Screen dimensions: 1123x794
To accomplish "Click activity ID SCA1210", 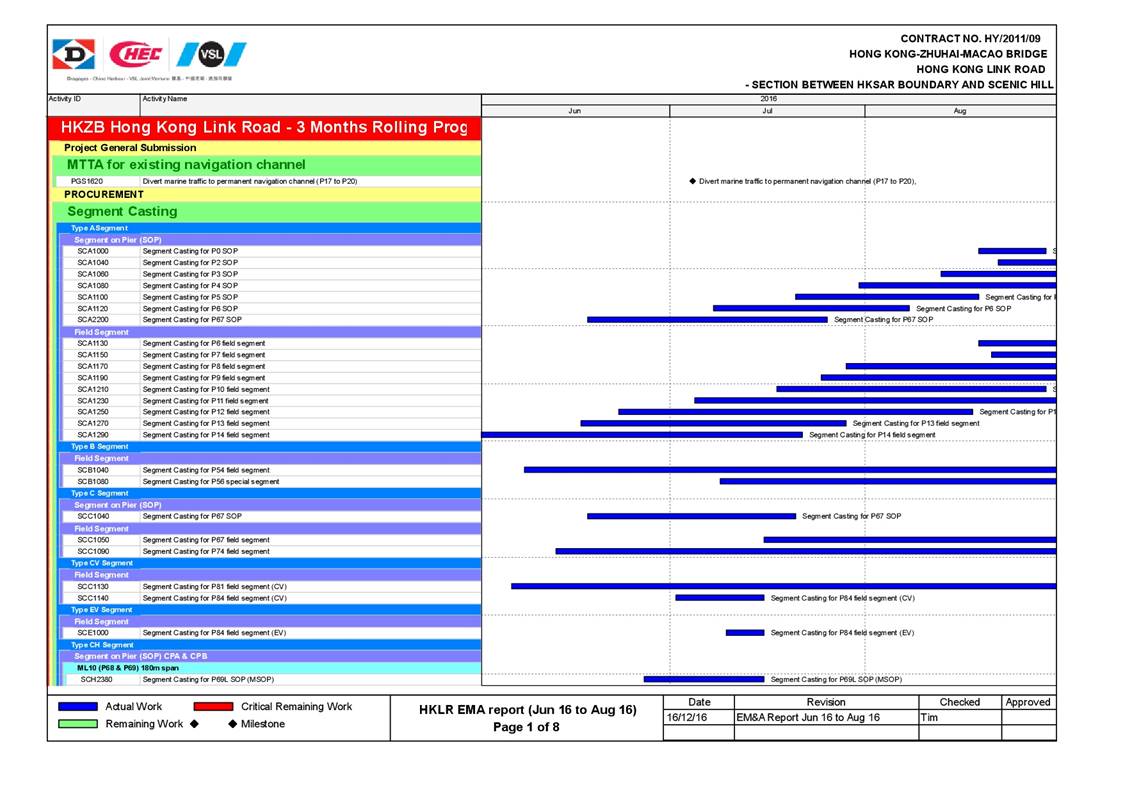I will [93, 389].
